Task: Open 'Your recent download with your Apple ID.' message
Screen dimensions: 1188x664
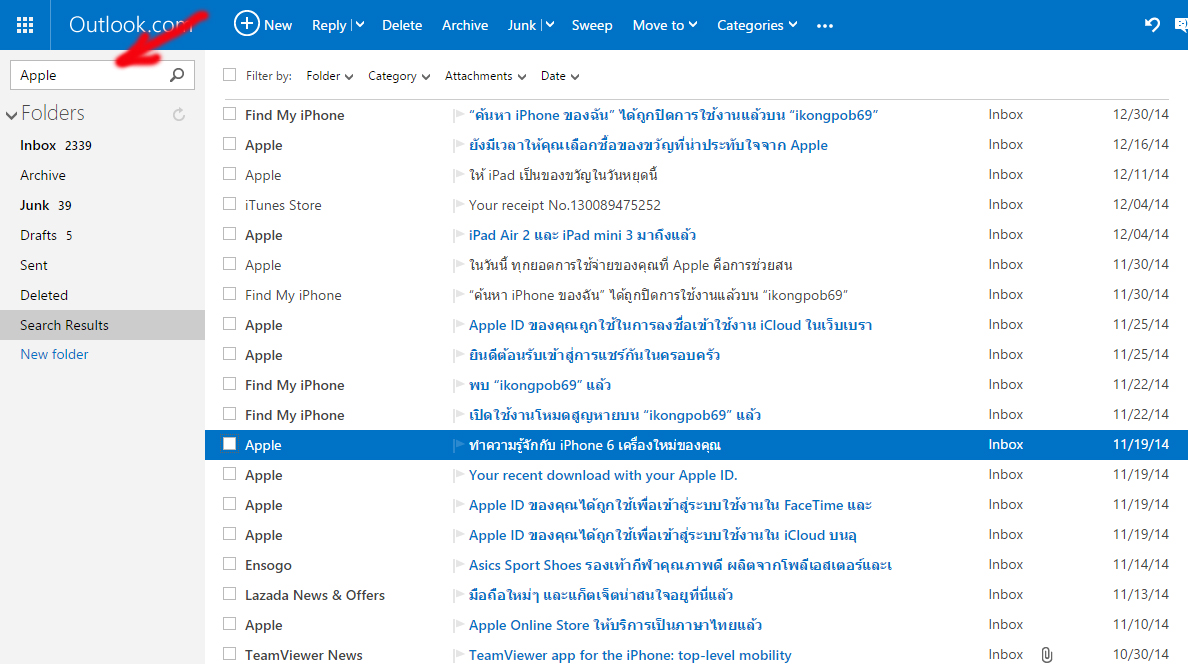Action: 603,475
